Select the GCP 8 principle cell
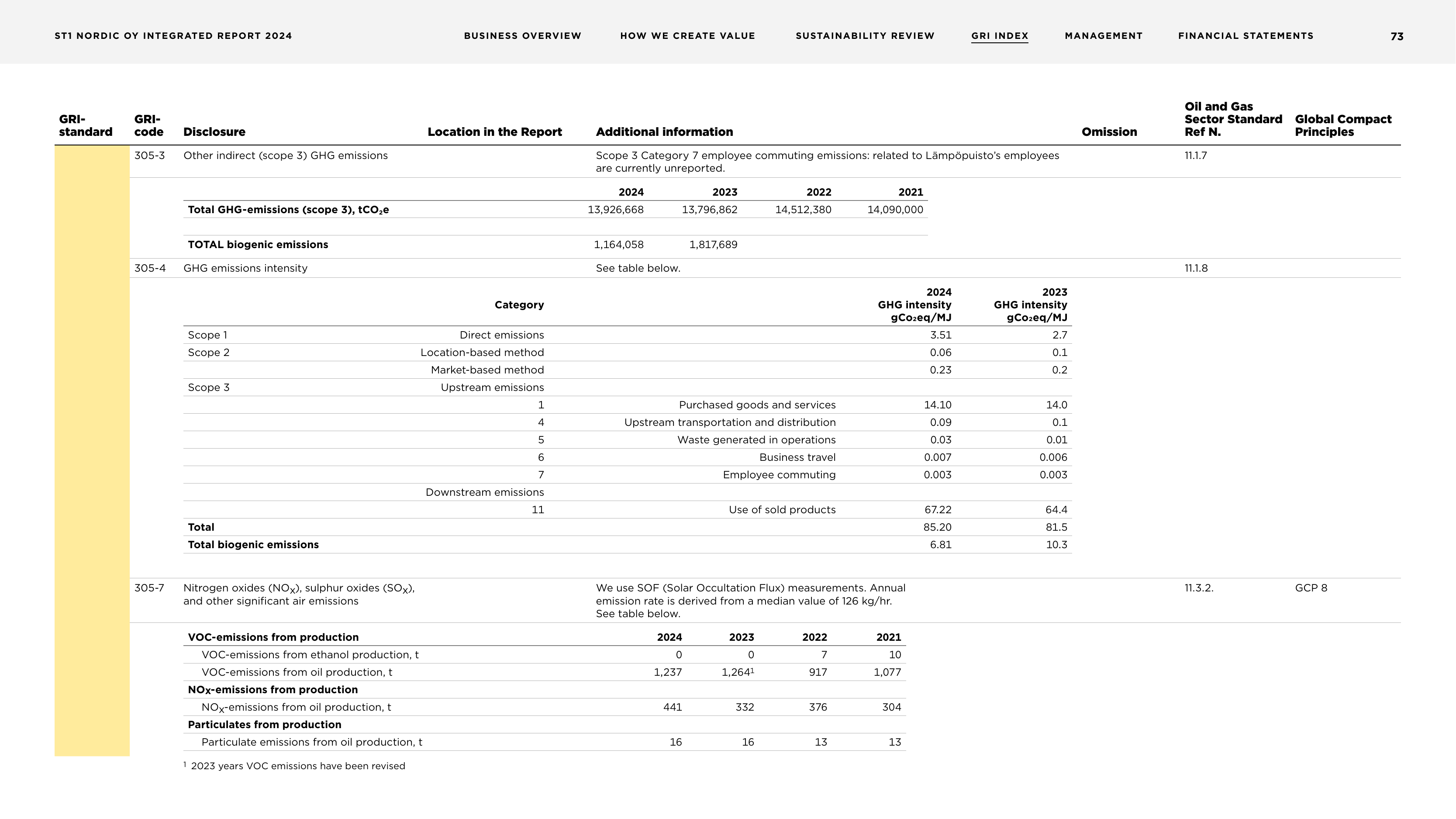This screenshot has width=1456, height=819. point(1311,588)
